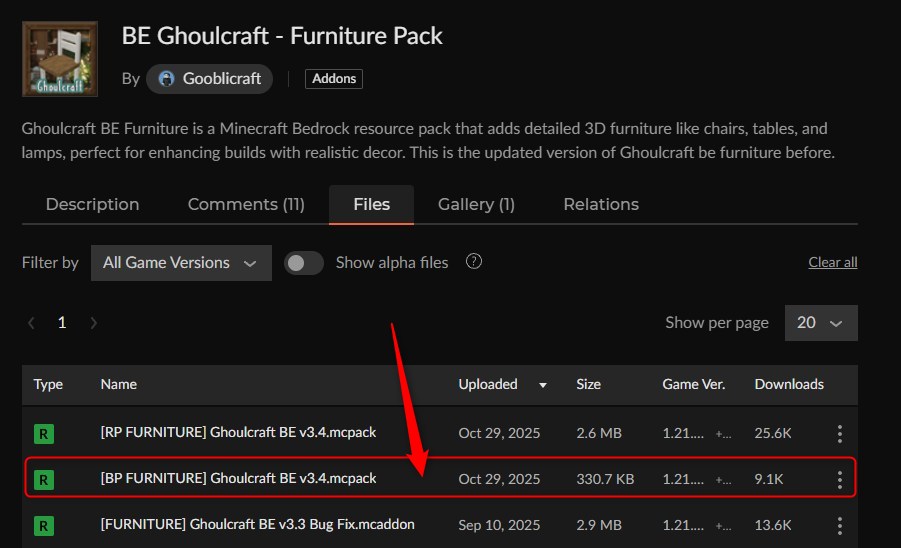Click the Name column header

pyautogui.click(x=118, y=384)
